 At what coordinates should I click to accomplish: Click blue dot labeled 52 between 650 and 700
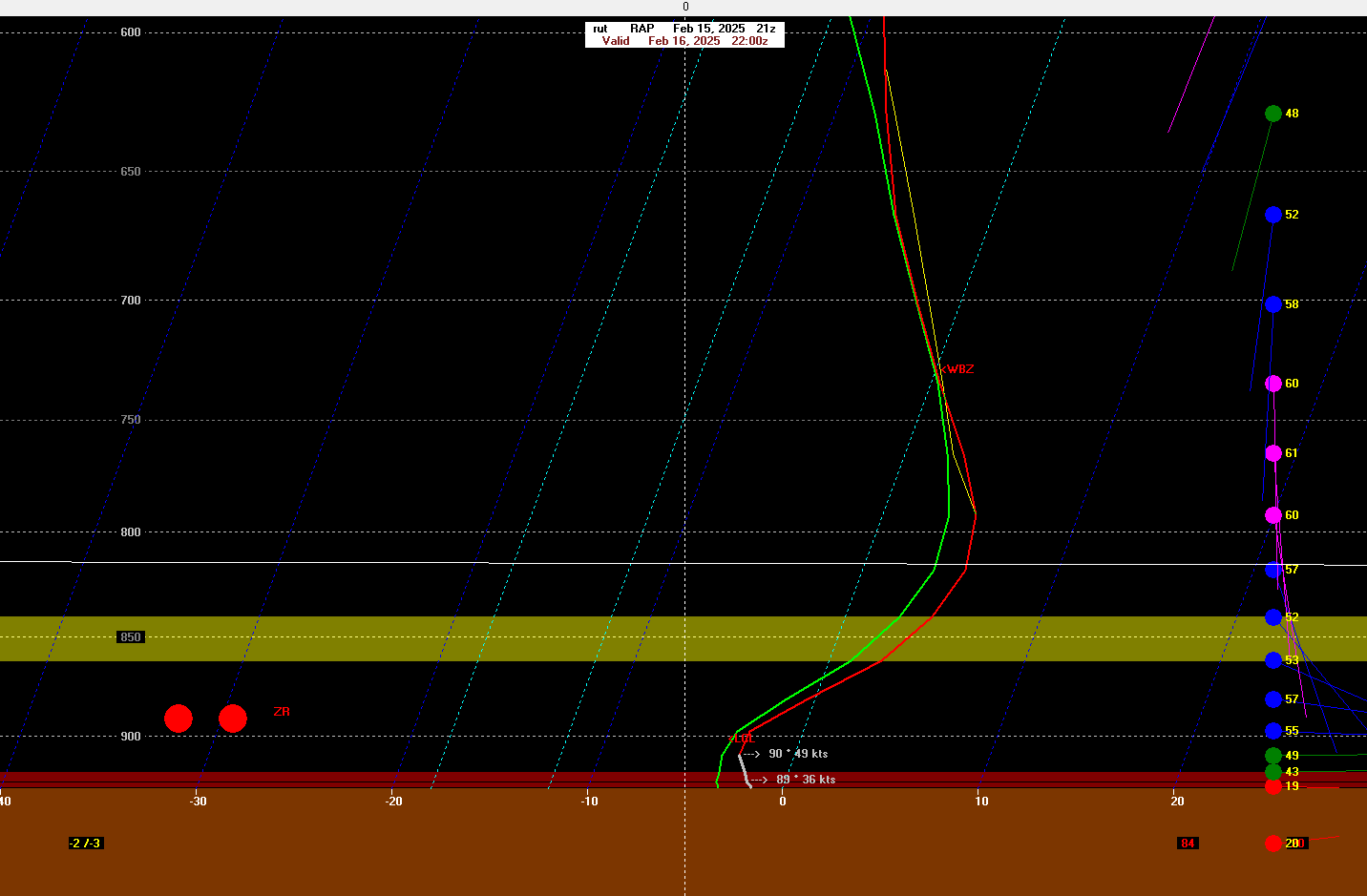[1273, 215]
